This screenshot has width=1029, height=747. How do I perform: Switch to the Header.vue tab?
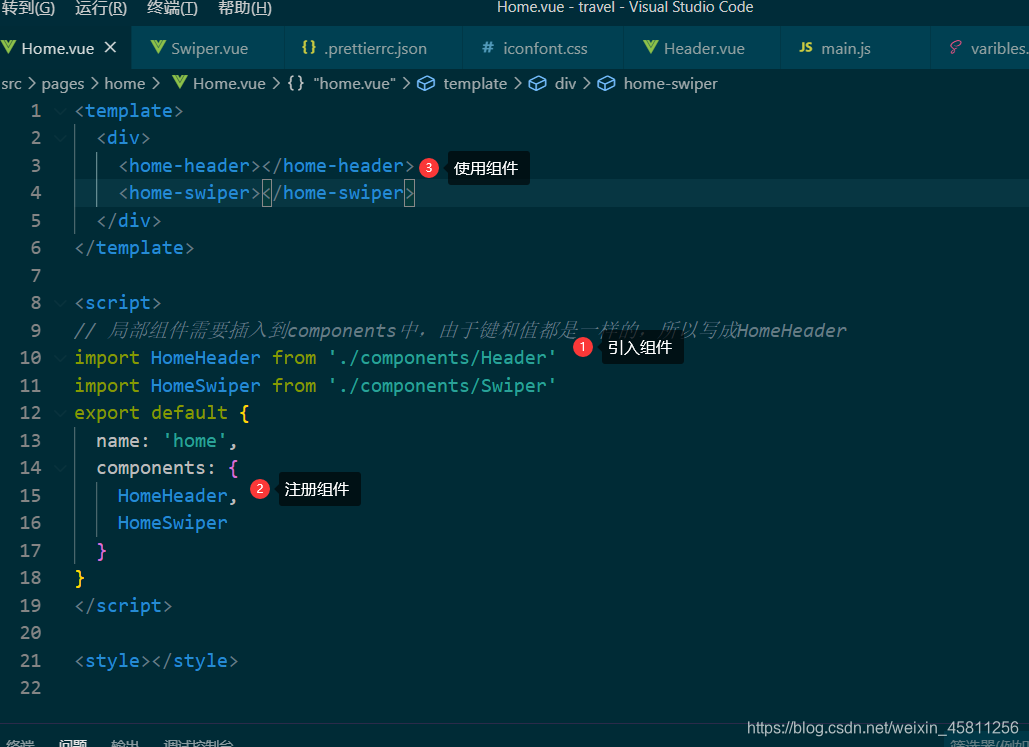pos(704,49)
